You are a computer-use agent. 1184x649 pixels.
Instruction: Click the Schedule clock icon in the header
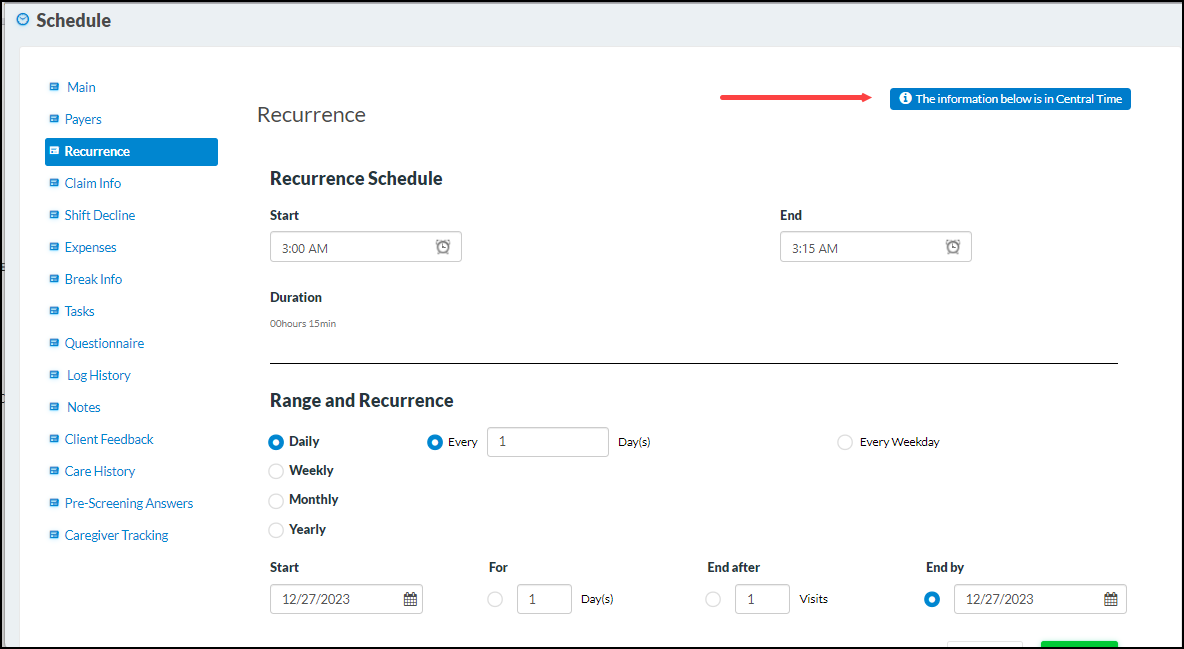coord(20,19)
